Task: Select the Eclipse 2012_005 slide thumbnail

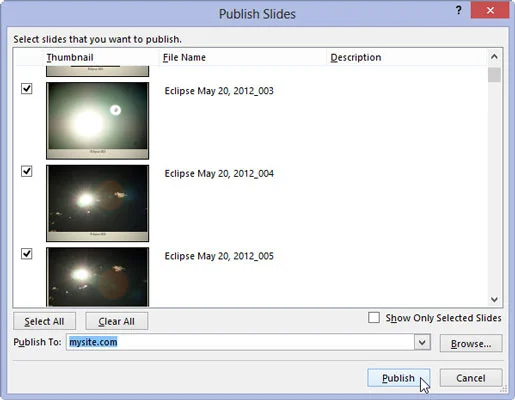Action: pyautogui.click(x=98, y=277)
